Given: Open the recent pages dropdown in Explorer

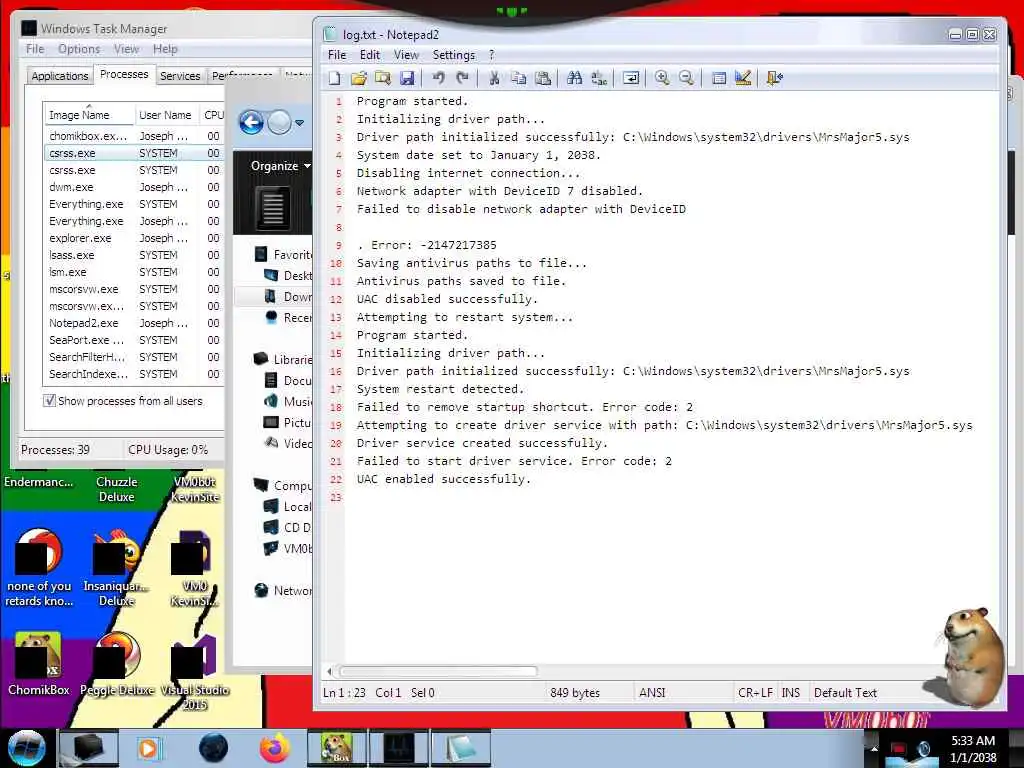Looking at the screenshot, I should click(x=300, y=122).
